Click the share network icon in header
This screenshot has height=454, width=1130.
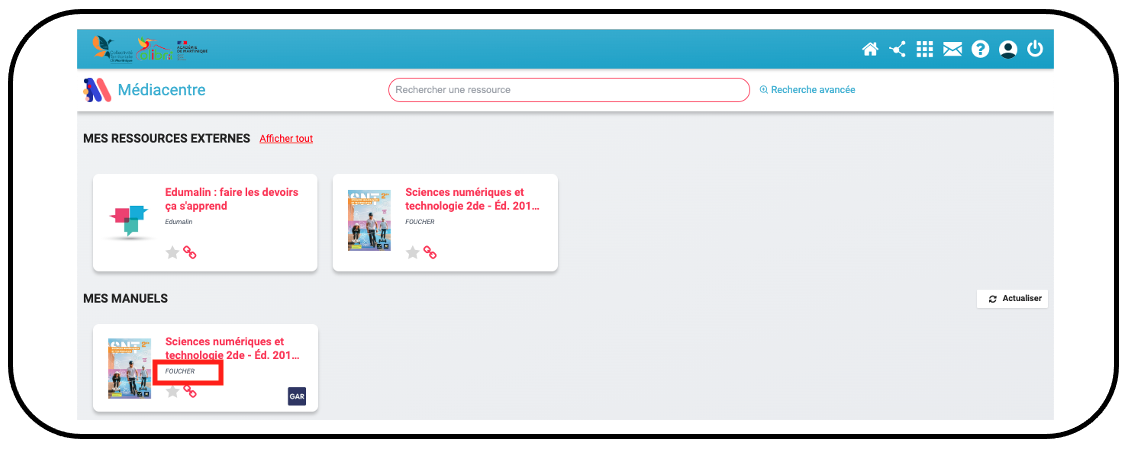(x=897, y=49)
